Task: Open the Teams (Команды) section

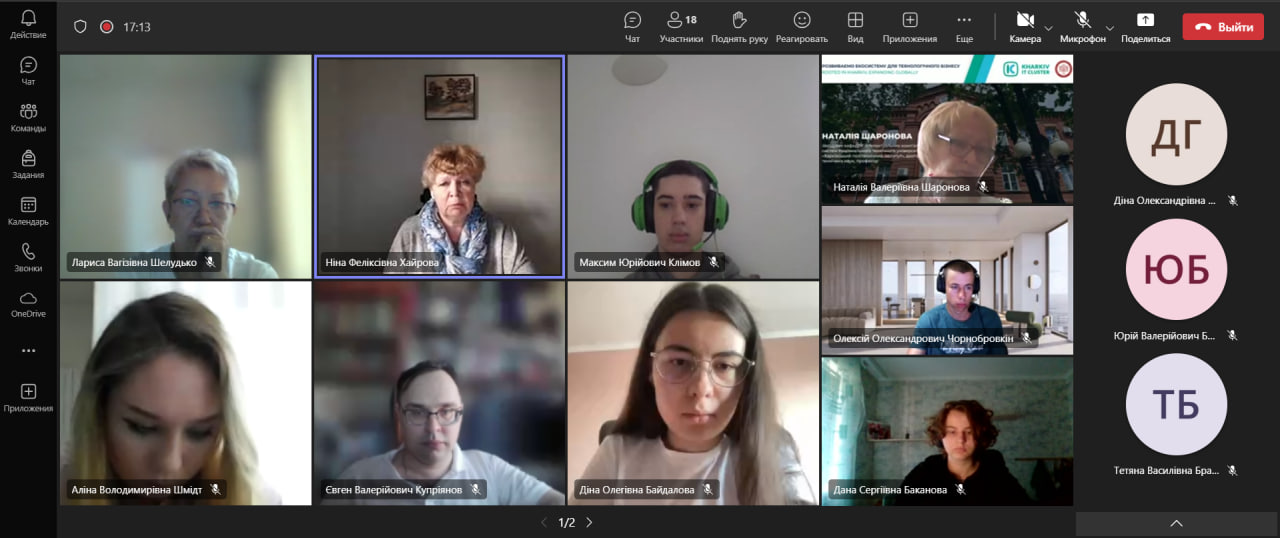Action: pyautogui.click(x=28, y=117)
